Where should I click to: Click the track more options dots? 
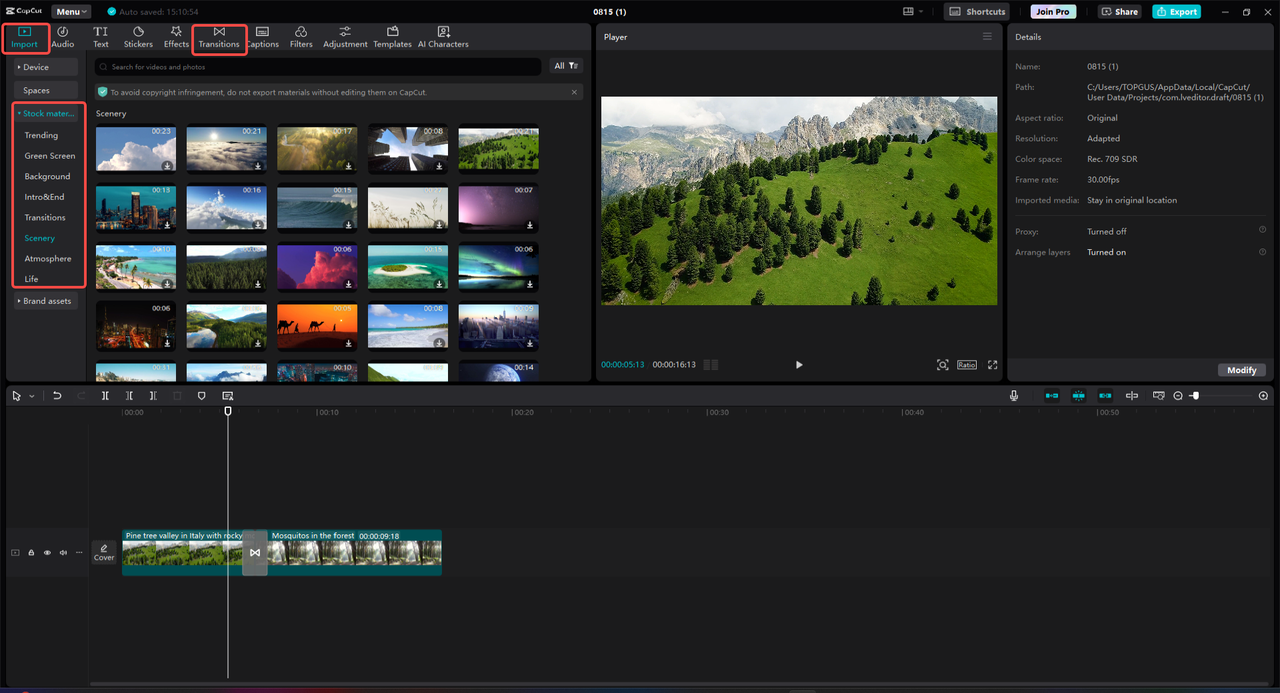tap(79, 553)
